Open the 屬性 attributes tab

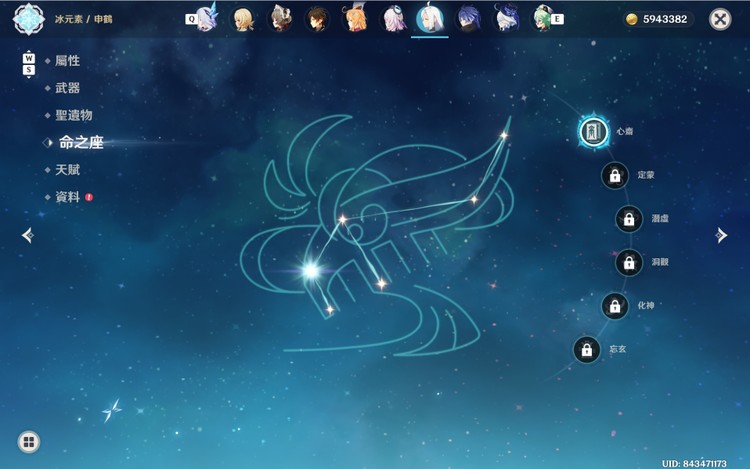pyautogui.click(x=67, y=61)
